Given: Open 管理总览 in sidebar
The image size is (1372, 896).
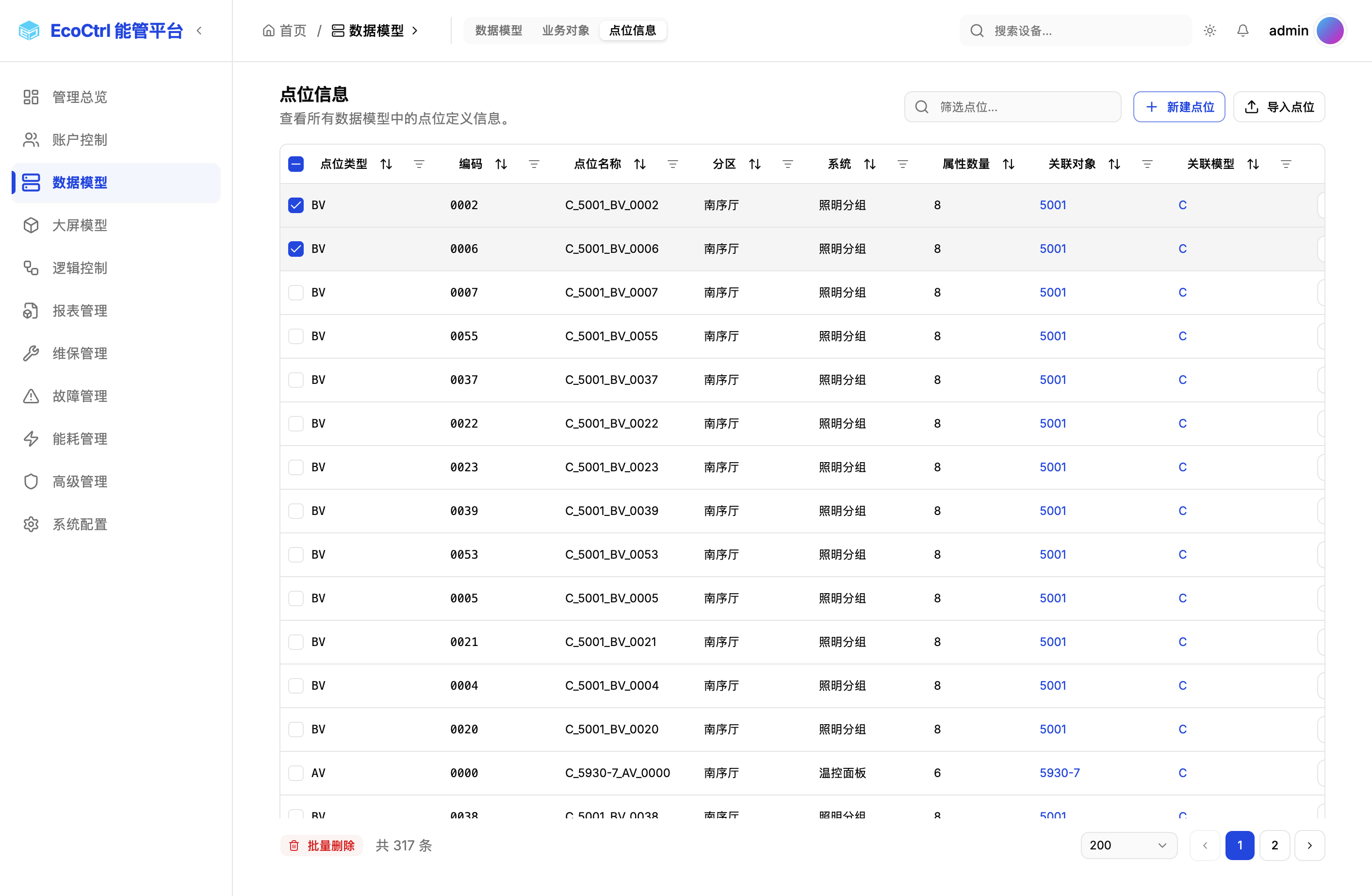Looking at the screenshot, I should [x=115, y=97].
